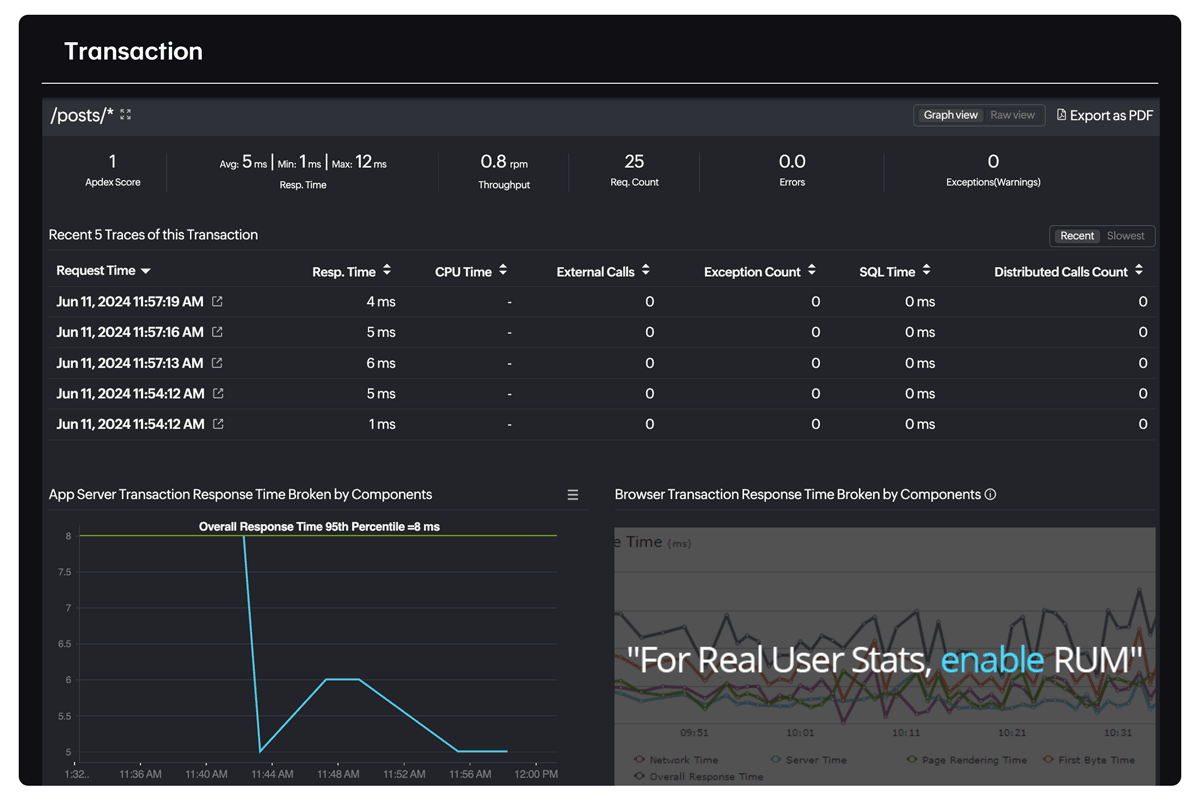This screenshot has height=800, width=1200.
Task: Sort by SQL Time column
Action: click(x=927, y=270)
